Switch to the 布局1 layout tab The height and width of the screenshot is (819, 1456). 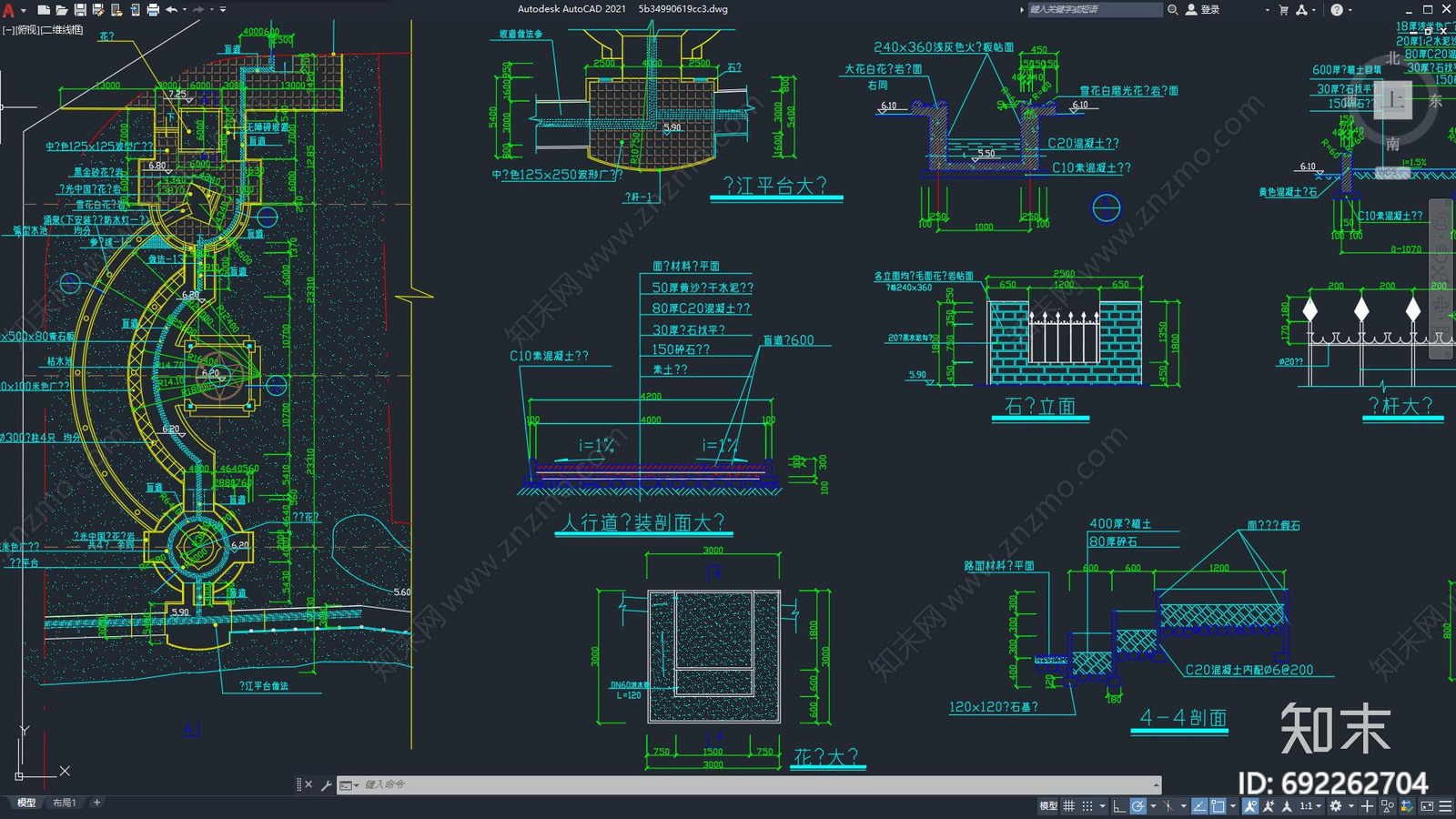click(64, 803)
